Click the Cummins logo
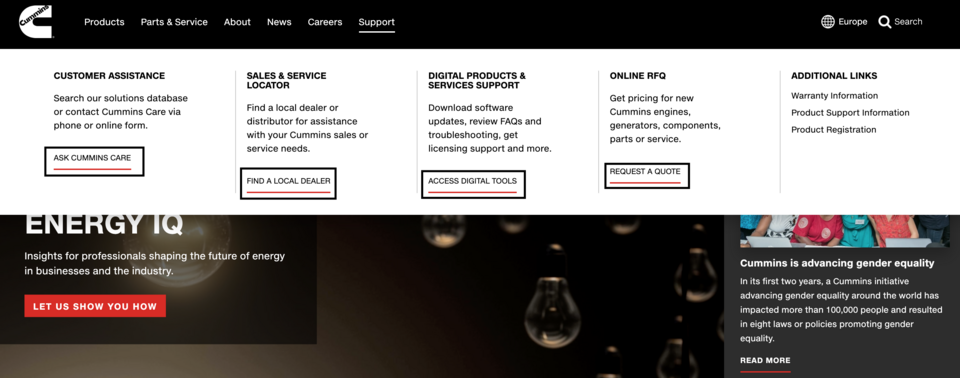 click(36, 21)
